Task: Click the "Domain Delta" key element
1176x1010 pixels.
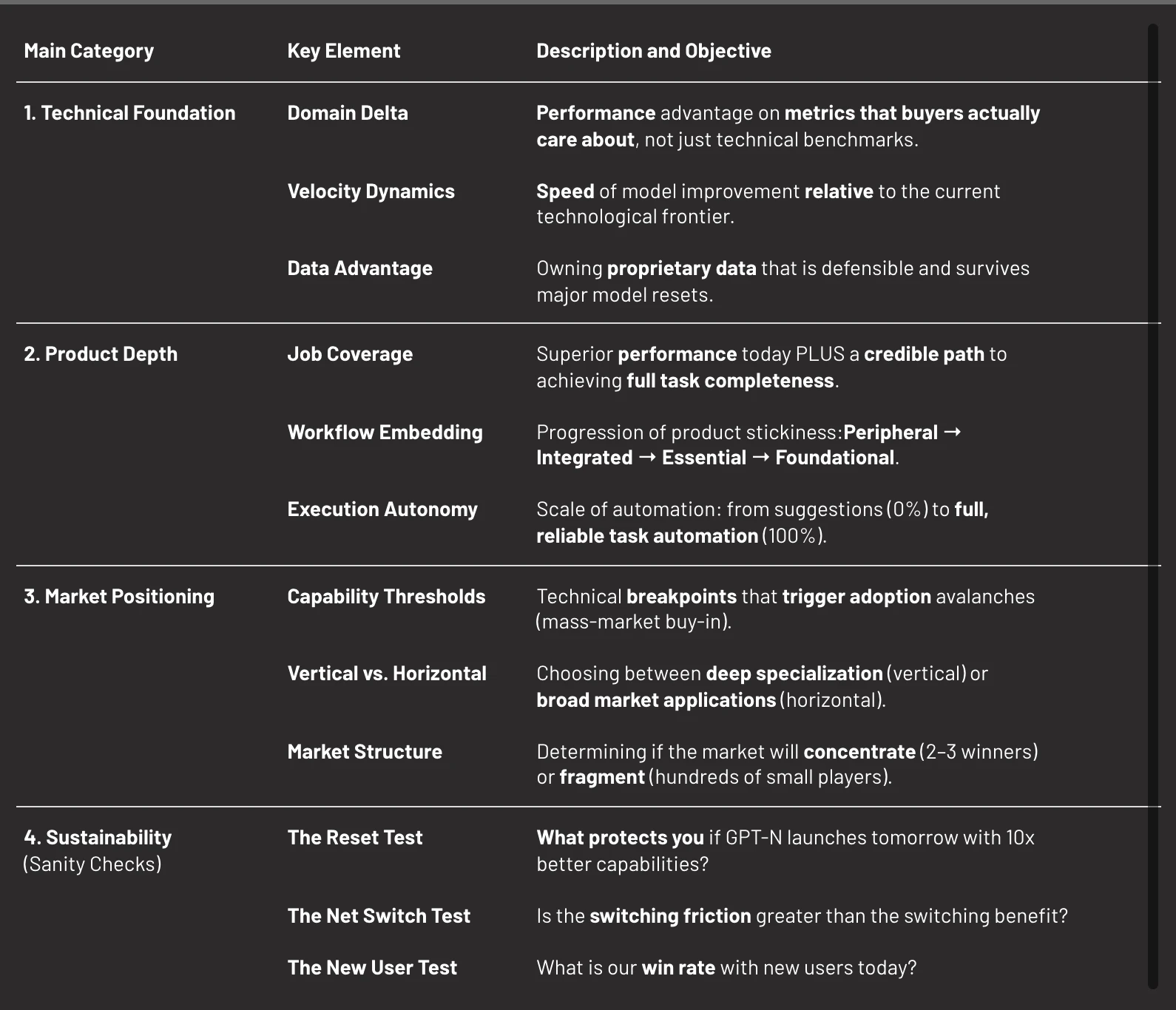Action: coord(348,113)
